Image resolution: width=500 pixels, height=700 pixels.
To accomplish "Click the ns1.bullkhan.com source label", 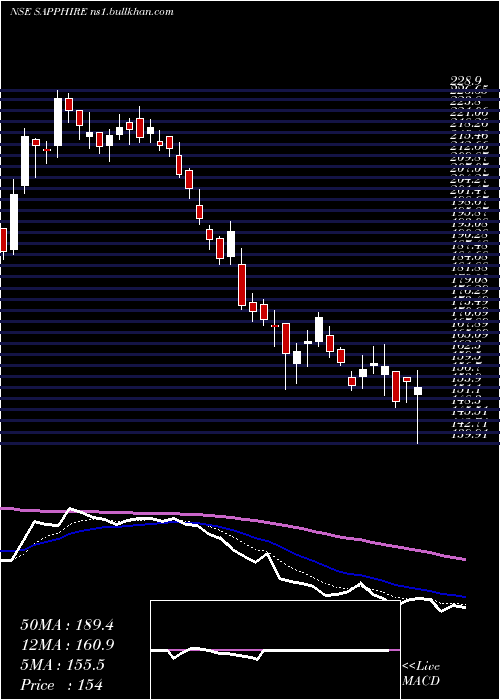I will 131,12.
